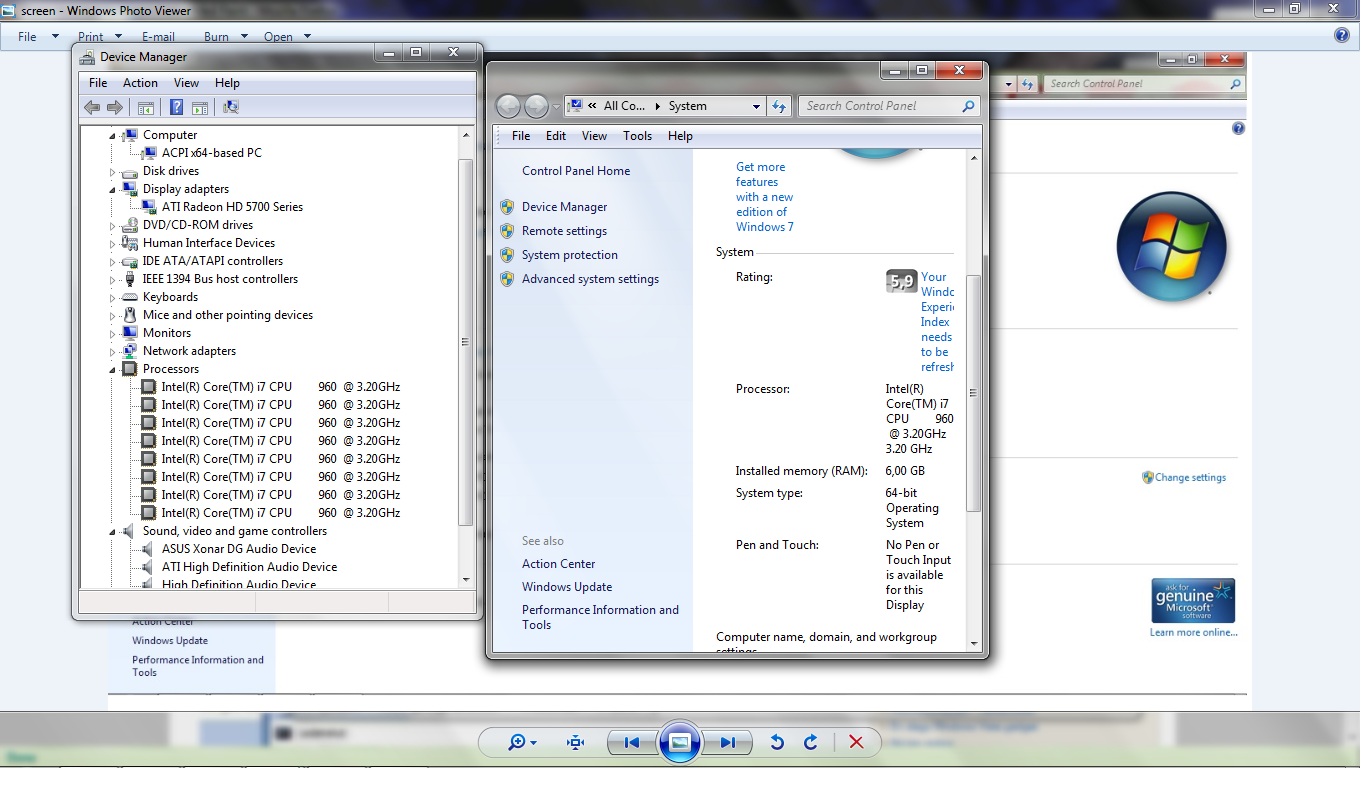Click help icon in background Control Panel window
This screenshot has height=788, width=1366.
click(1238, 129)
